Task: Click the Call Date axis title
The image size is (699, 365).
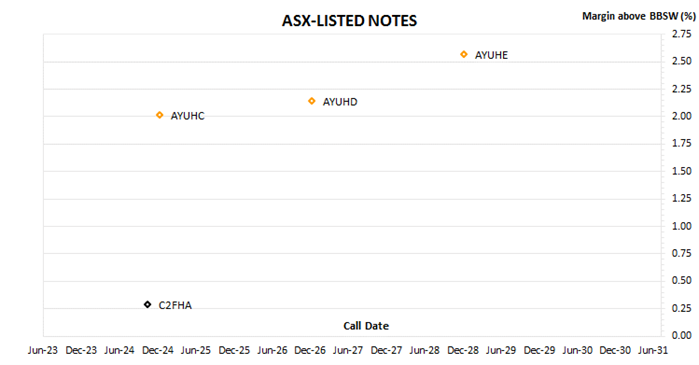Action: 366,326
